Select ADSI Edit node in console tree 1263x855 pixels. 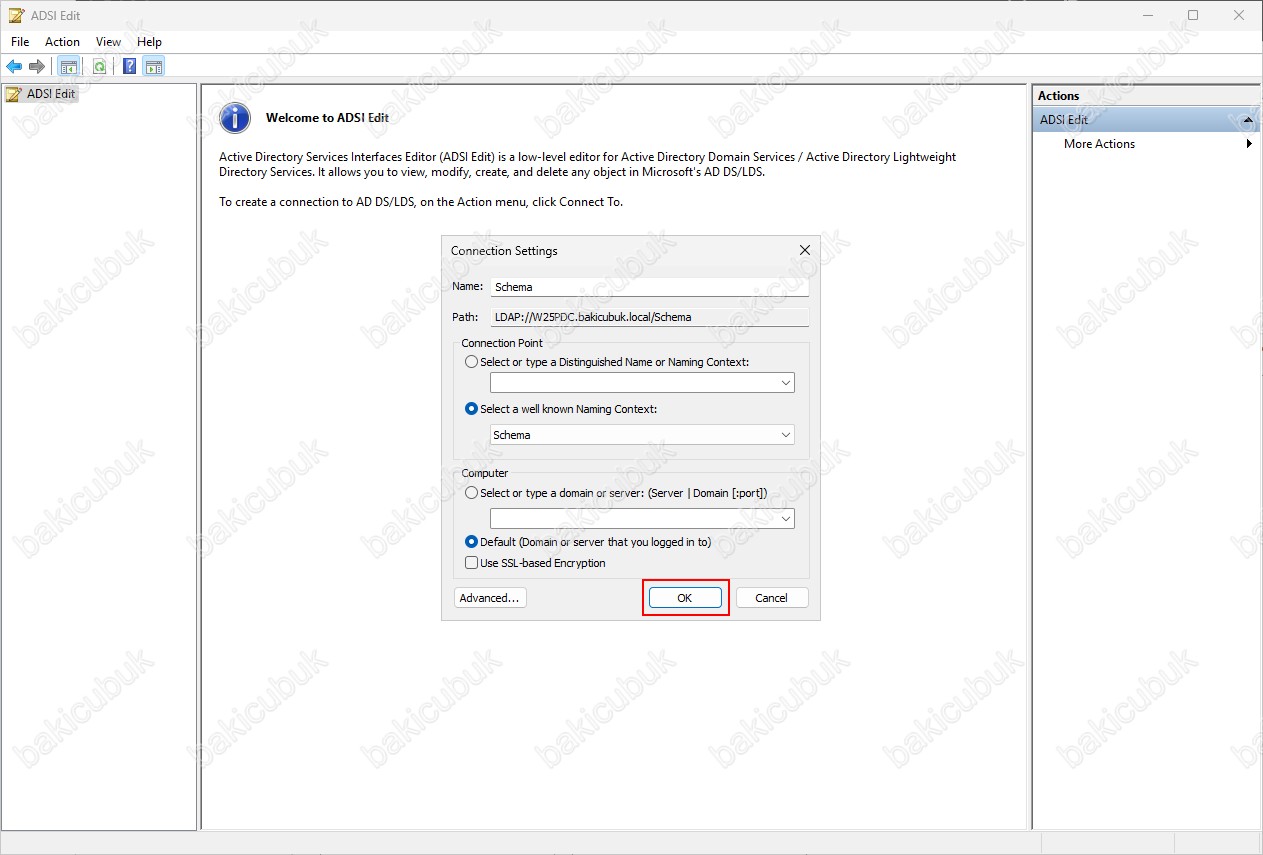coord(50,94)
